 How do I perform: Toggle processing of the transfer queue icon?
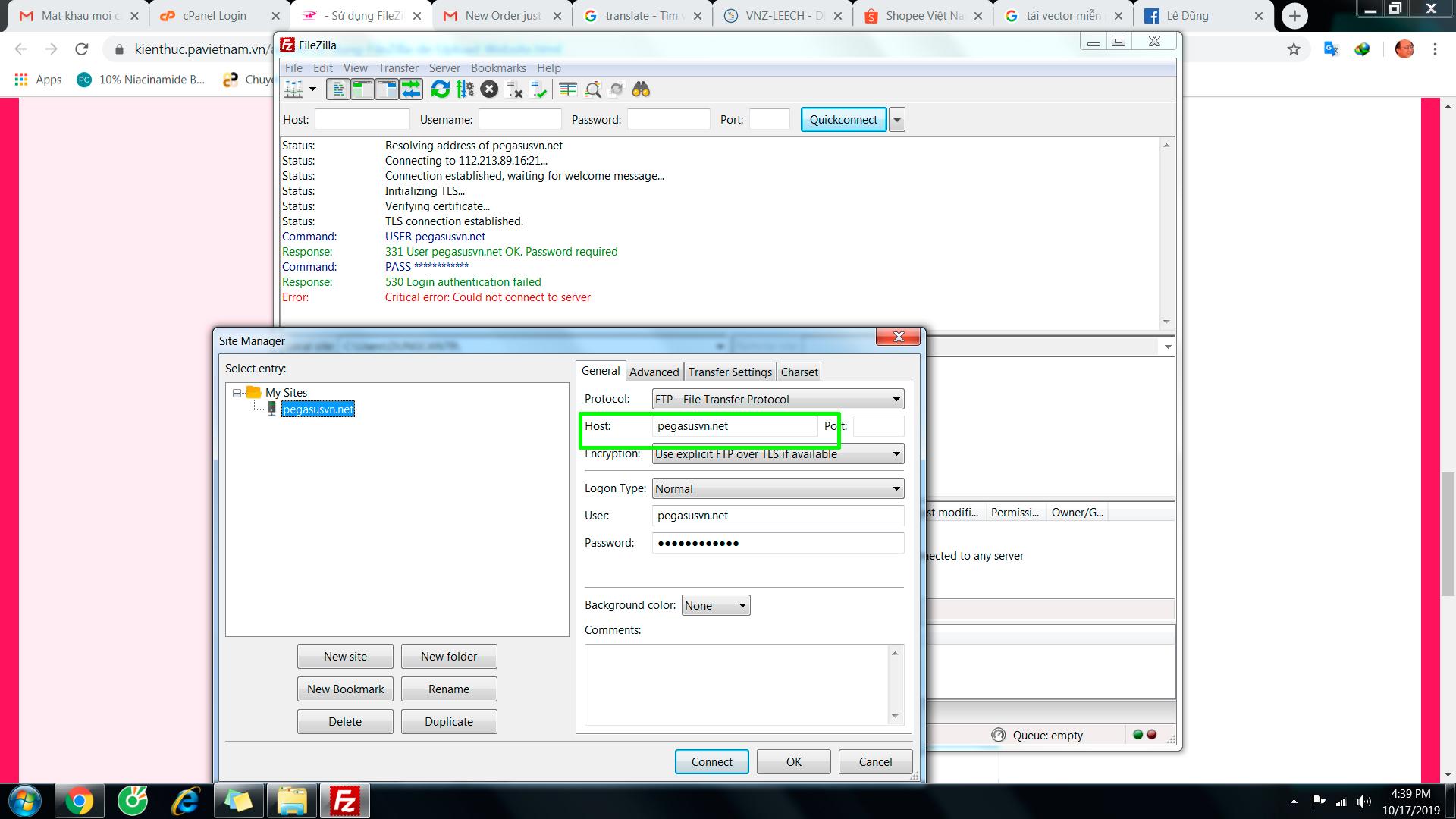465,89
